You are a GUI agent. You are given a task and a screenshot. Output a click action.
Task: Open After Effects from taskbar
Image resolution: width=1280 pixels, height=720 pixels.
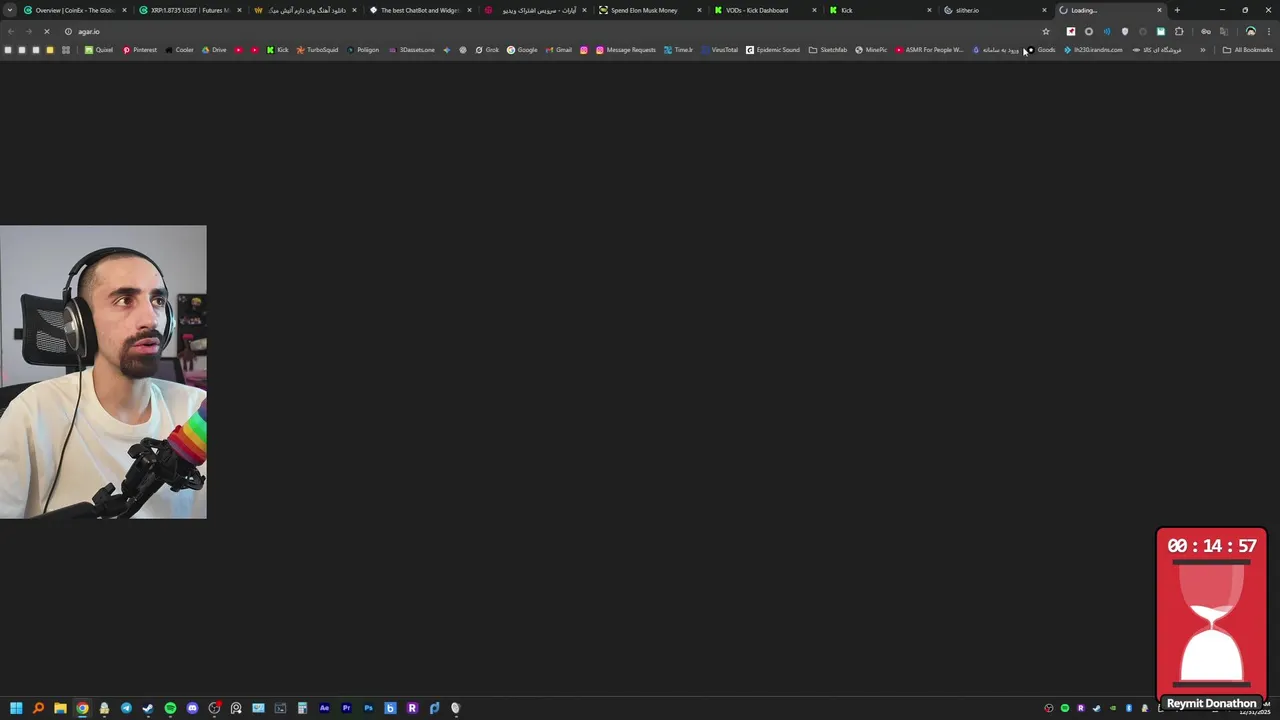324,708
